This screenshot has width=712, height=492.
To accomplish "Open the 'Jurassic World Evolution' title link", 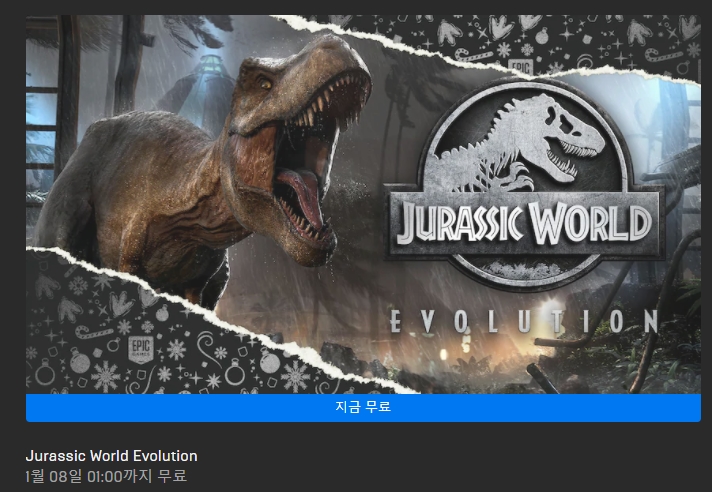I will pos(111,456).
